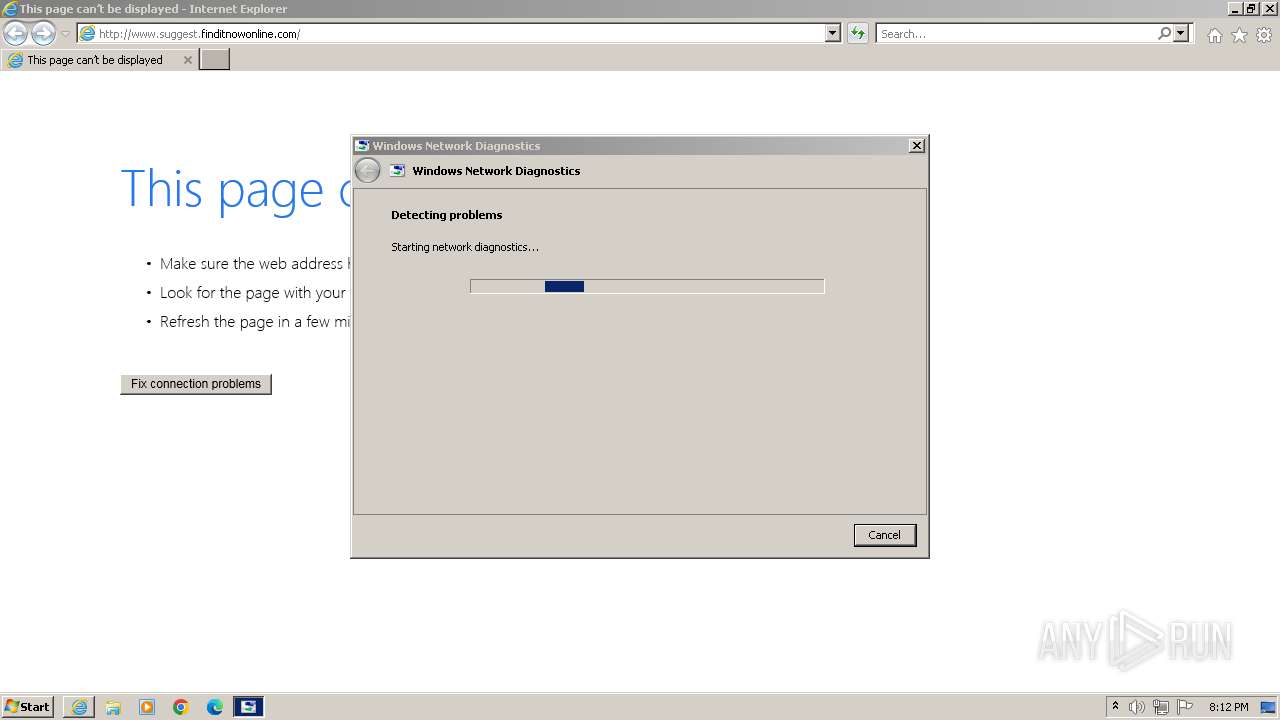Expand the address bar autocomplete dropdown
Image resolution: width=1280 pixels, height=720 pixels.
(x=833, y=34)
